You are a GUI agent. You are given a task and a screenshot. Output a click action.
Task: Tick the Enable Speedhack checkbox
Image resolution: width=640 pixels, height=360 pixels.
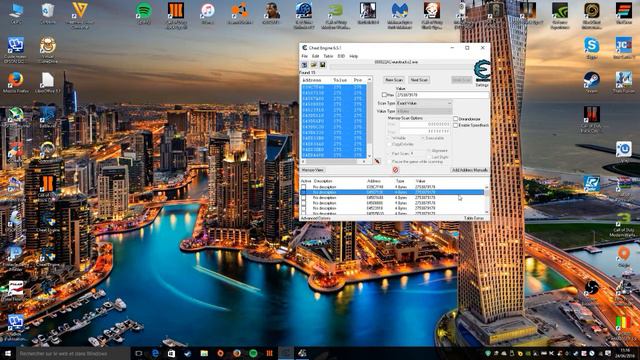point(456,125)
